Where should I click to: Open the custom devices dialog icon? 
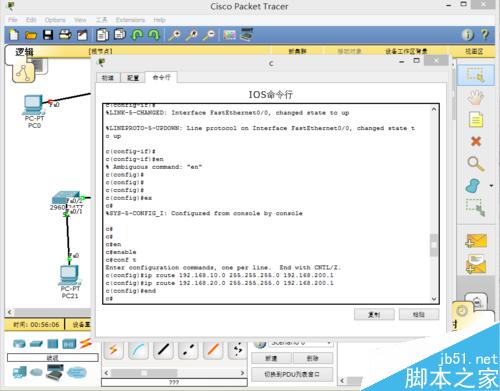(247, 34)
